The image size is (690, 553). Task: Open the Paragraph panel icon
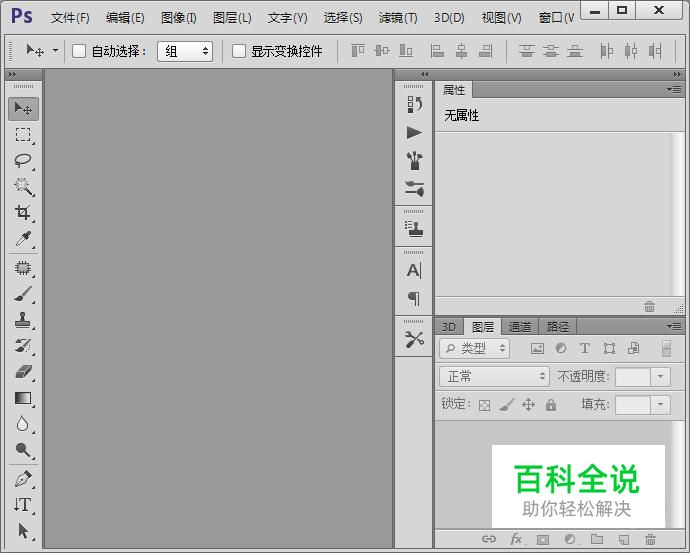(414, 298)
